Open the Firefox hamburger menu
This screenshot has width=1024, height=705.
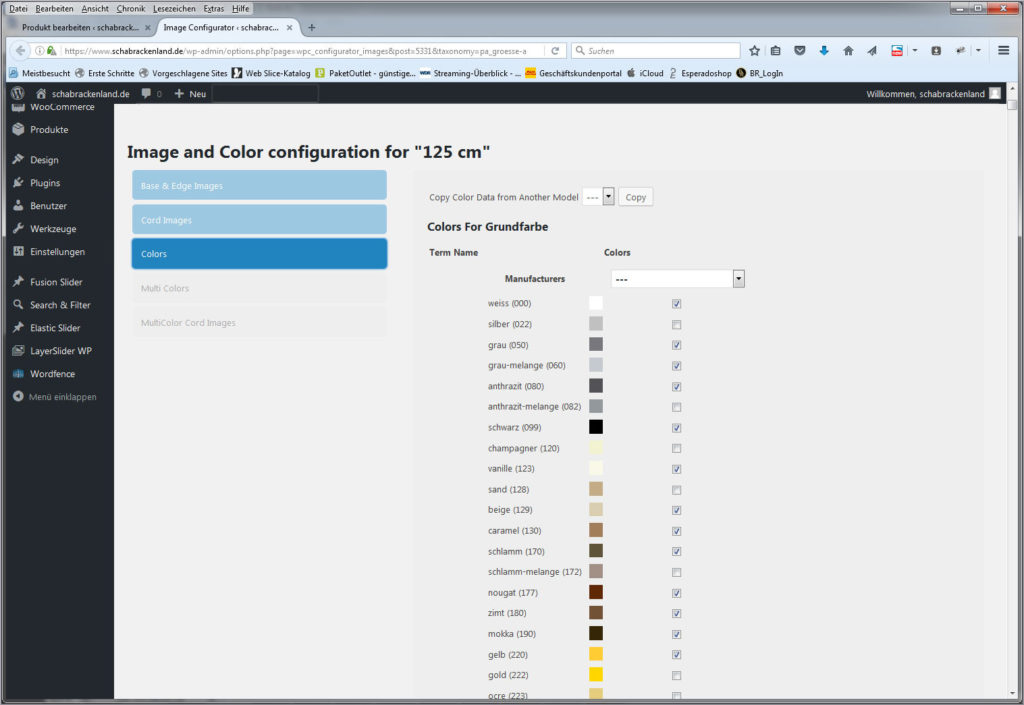click(x=1004, y=50)
